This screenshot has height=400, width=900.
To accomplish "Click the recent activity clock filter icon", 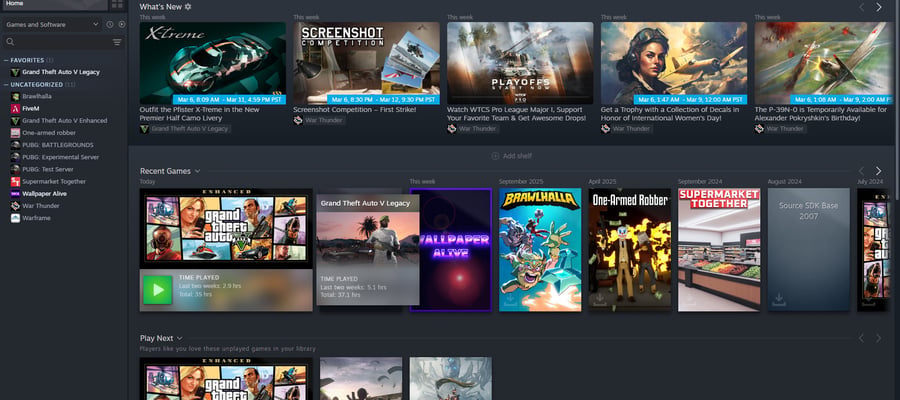I will coord(110,25).
